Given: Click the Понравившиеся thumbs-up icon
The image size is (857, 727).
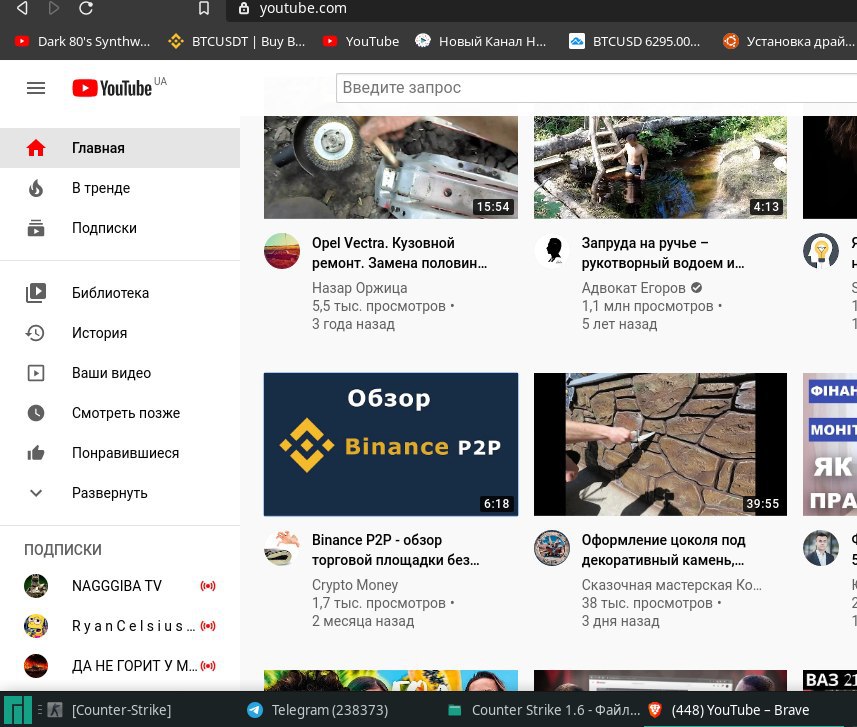Looking at the screenshot, I should point(36,453).
